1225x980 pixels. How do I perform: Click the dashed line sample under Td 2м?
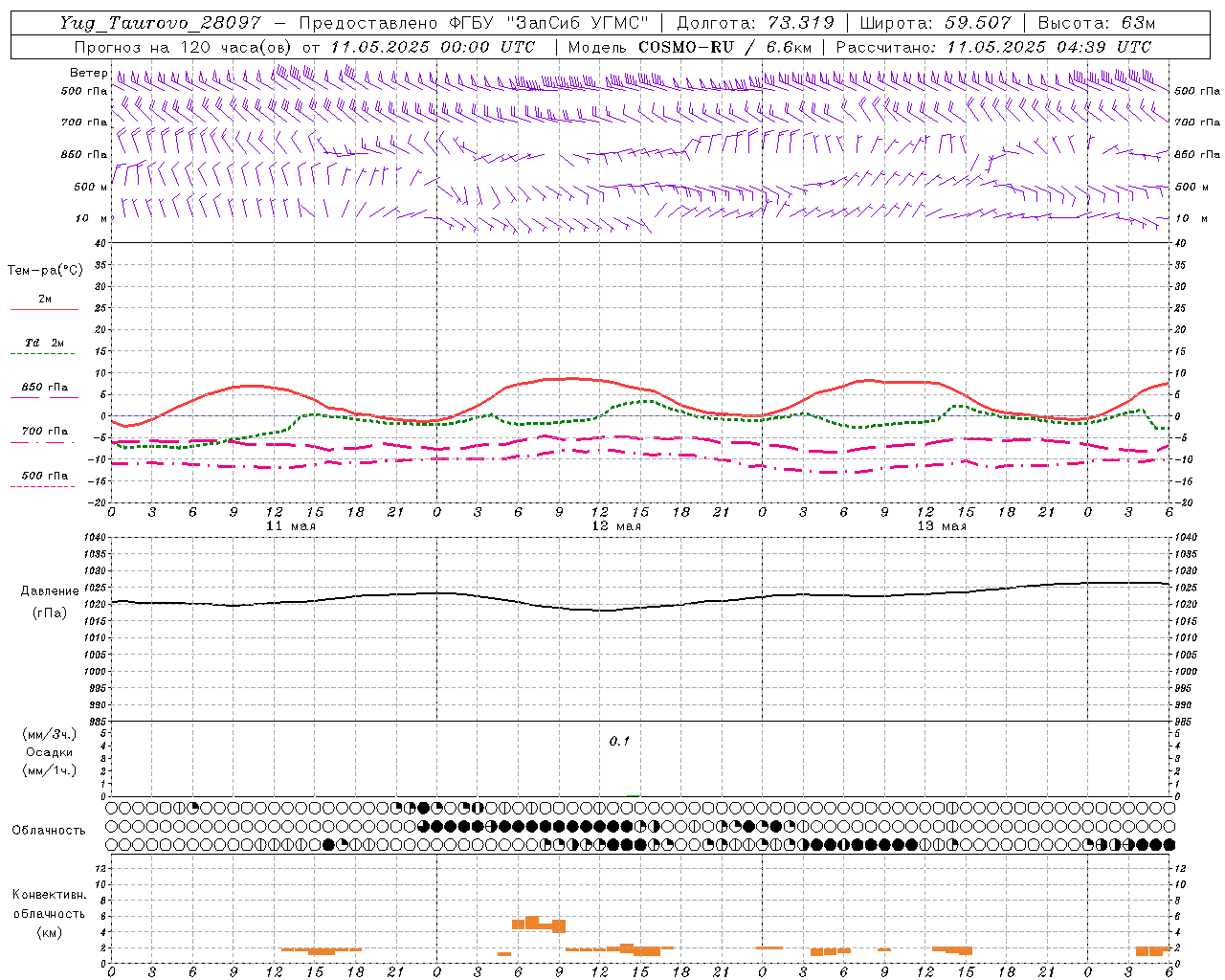[42, 354]
